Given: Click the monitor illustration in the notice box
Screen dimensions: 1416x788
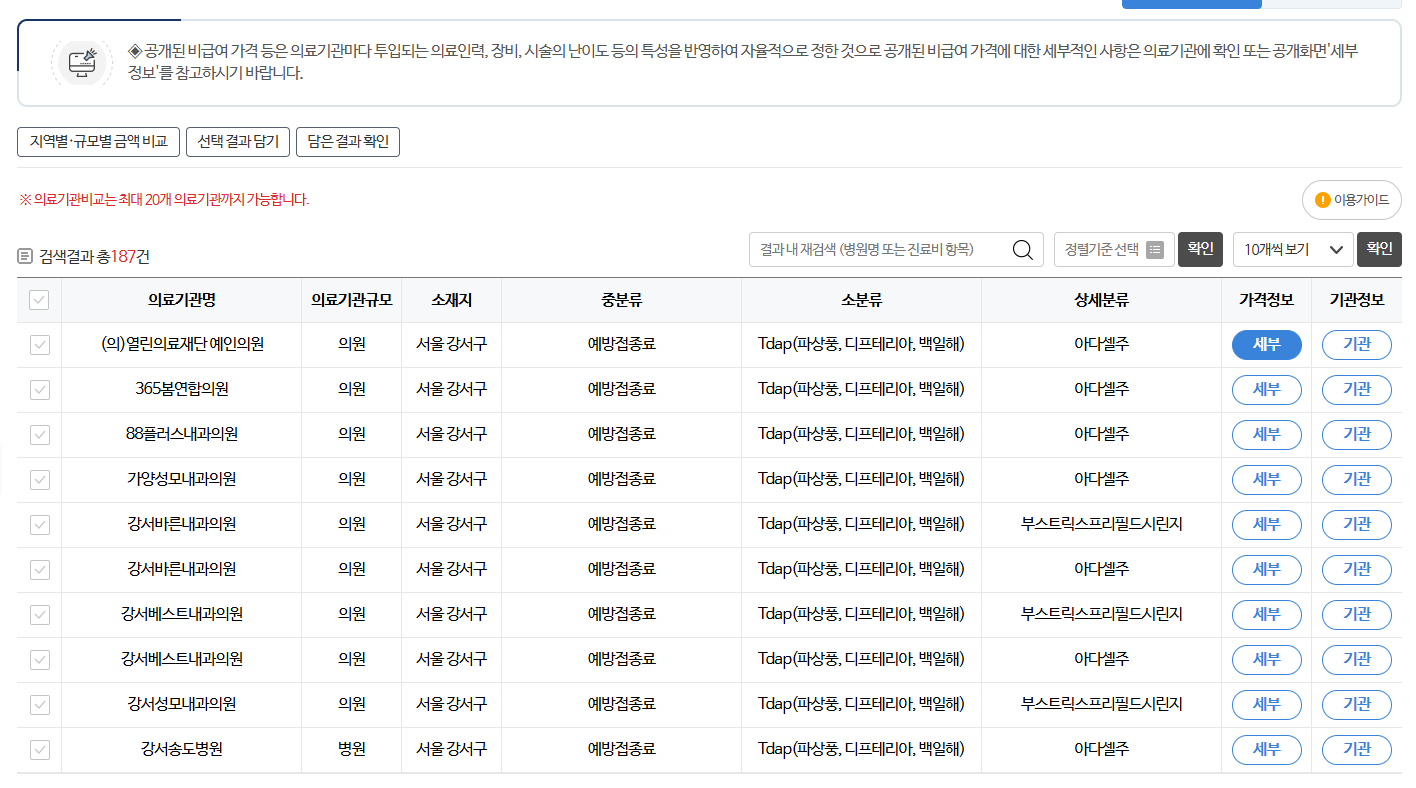Looking at the screenshot, I should click(81, 64).
